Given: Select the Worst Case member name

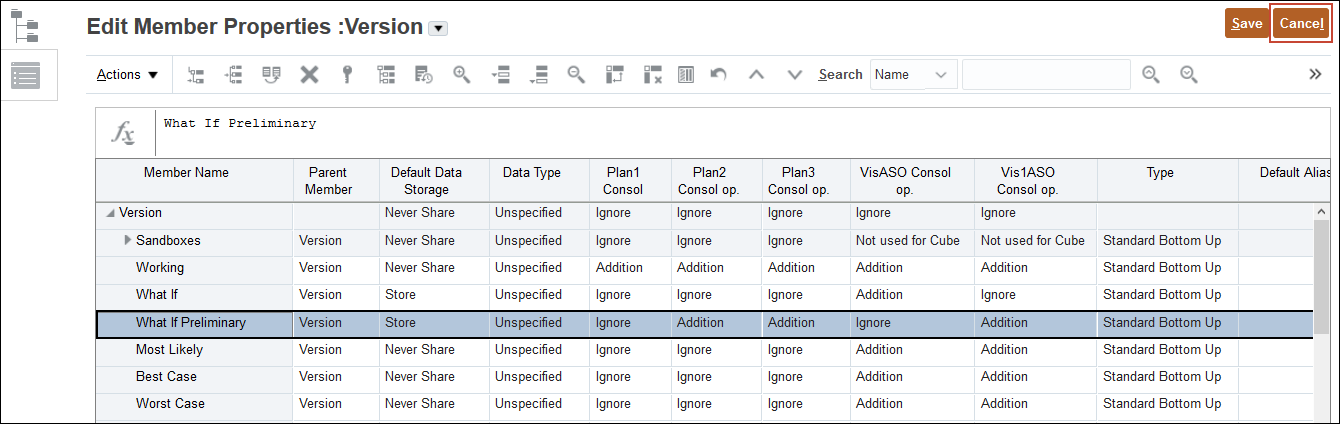Looking at the screenshot, I should 170,404.
